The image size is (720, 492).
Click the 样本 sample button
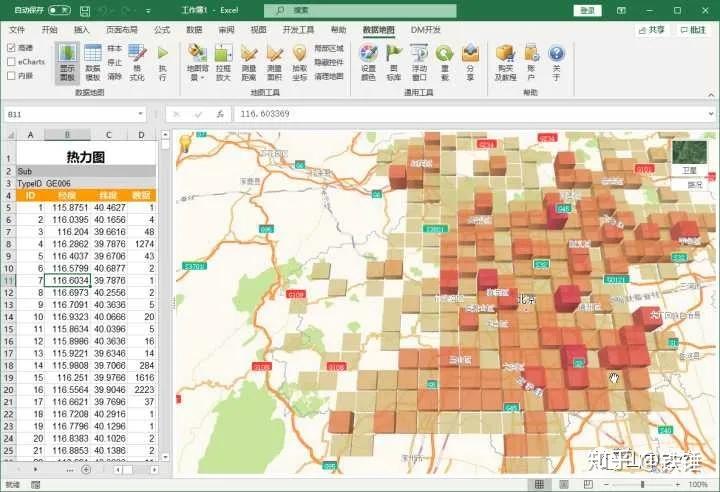point(114,48)
